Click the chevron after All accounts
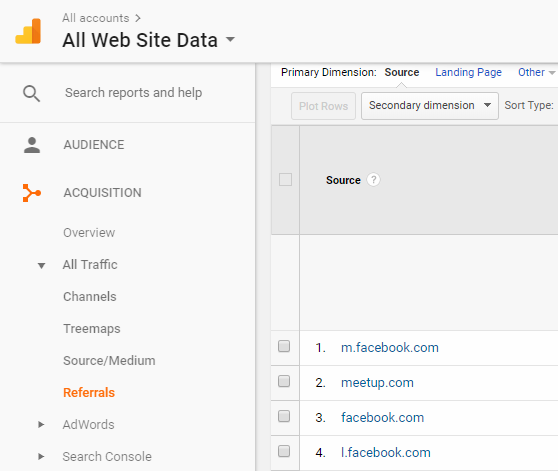This screenshot has height=471, width=558. click(x=138, y=18)
